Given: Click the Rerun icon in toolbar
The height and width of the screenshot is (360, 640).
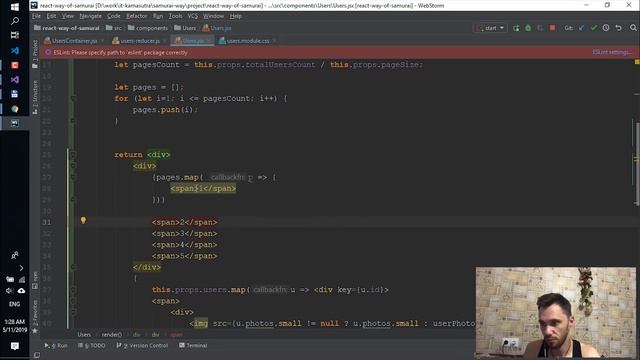Looking at the screenshot, I should tap(516, 28).
